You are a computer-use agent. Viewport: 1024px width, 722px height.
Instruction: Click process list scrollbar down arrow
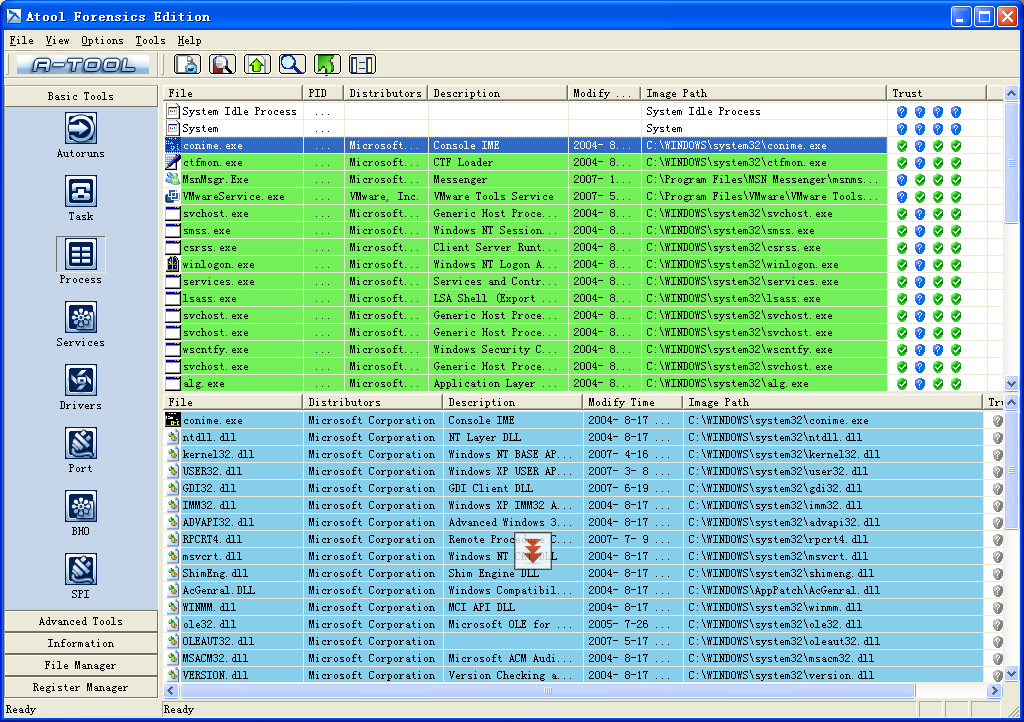point(1011,384)
